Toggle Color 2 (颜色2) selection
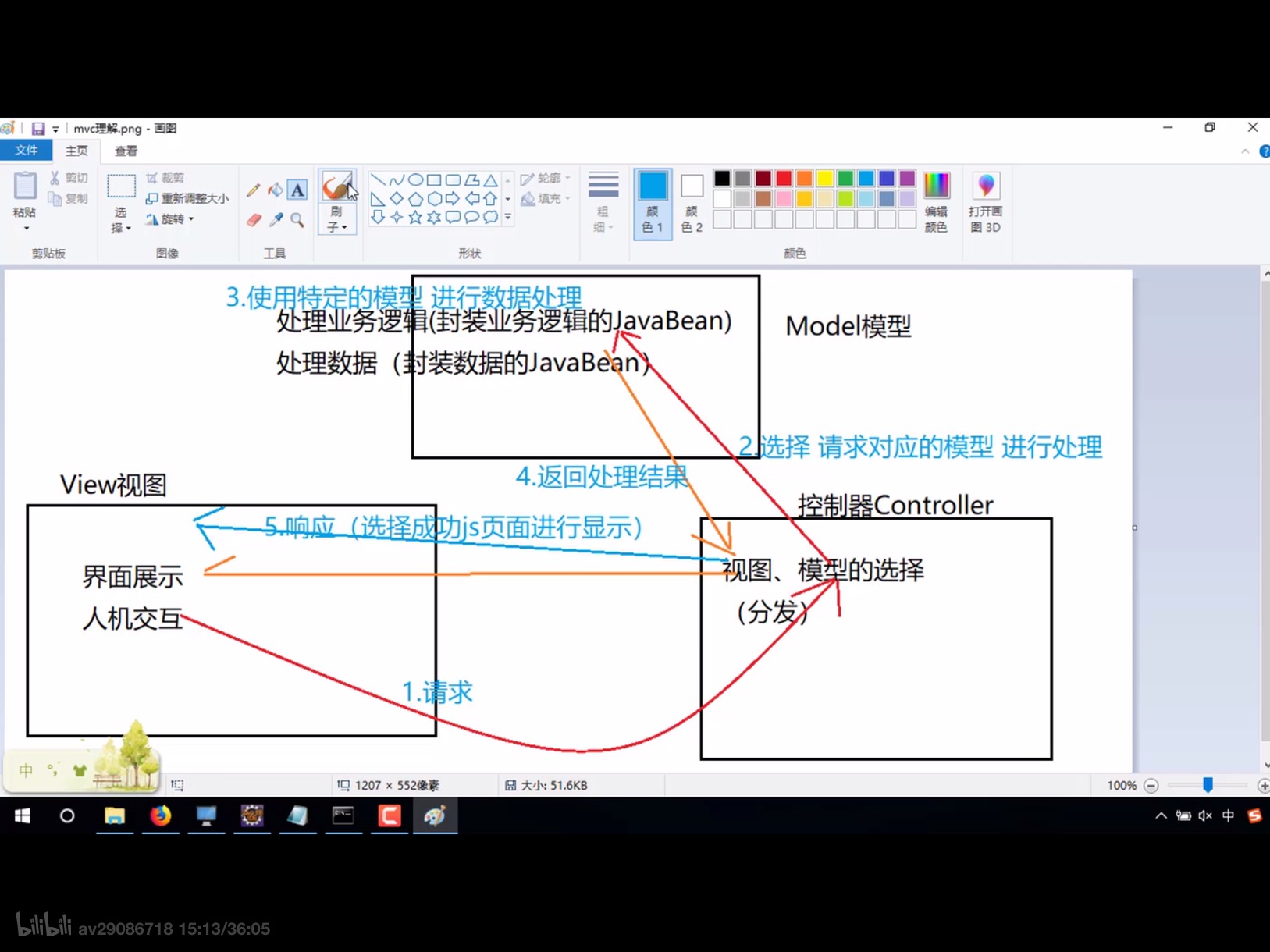 (x=692, y=203)
